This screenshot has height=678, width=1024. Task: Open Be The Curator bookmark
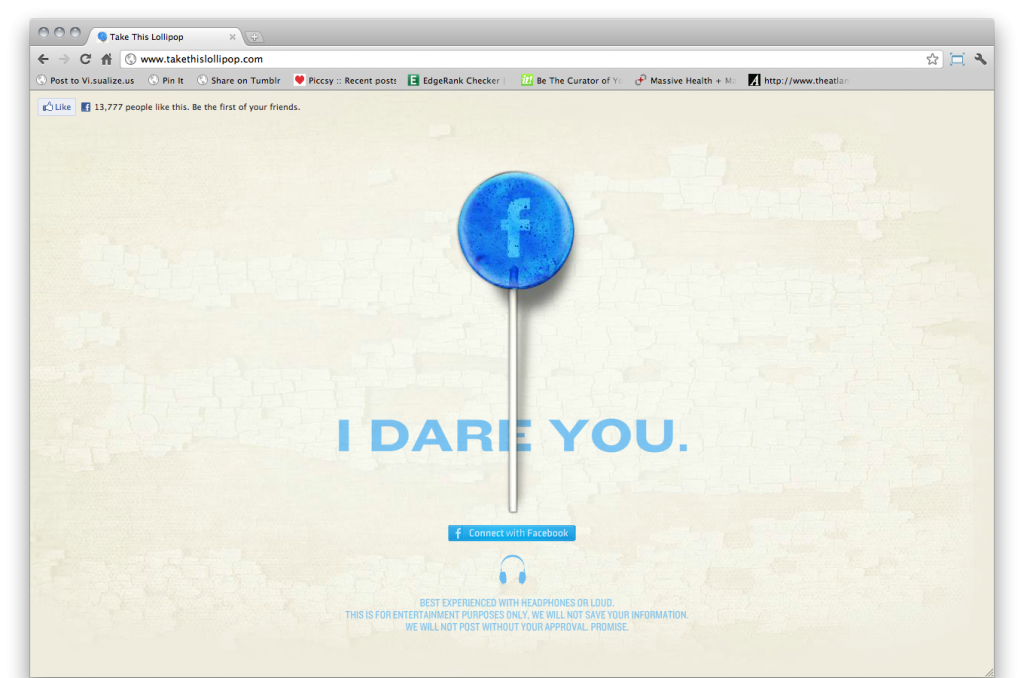coord(571,80)
